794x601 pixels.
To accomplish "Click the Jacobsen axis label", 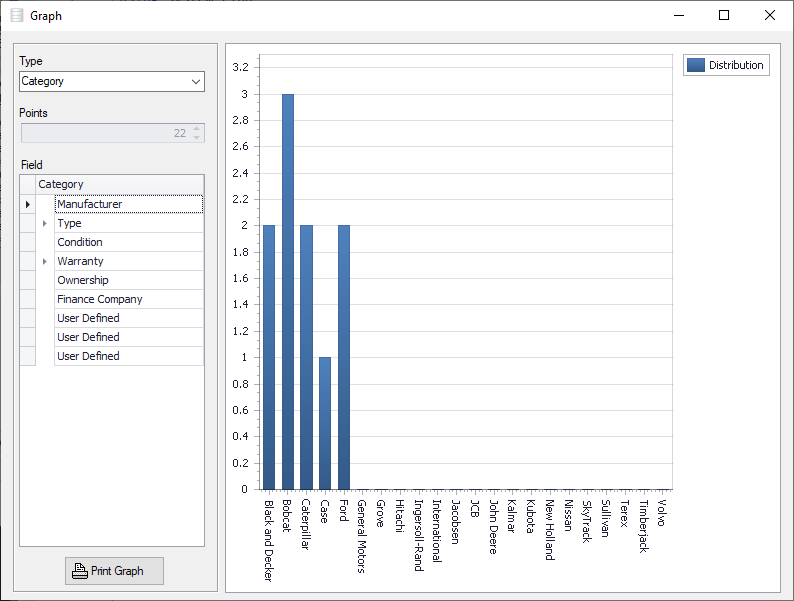I will [456, 522].
